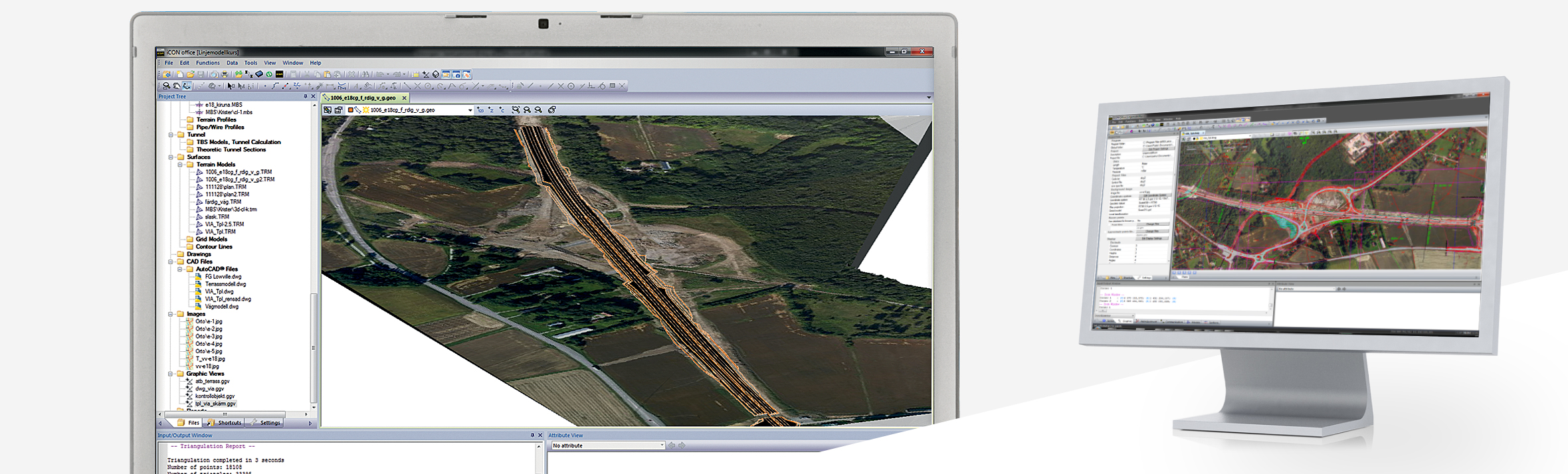The height and width of the screenshot is (474, 1568).
Task: Close the 1006_e18cg_f_rdig_v_g.geo document tab
Action: pyautogui.click(x=404, y=98)
